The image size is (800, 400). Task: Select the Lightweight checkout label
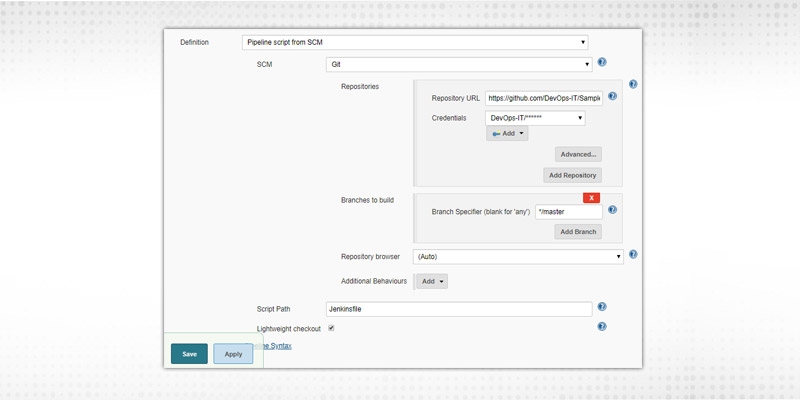point(289,329)
